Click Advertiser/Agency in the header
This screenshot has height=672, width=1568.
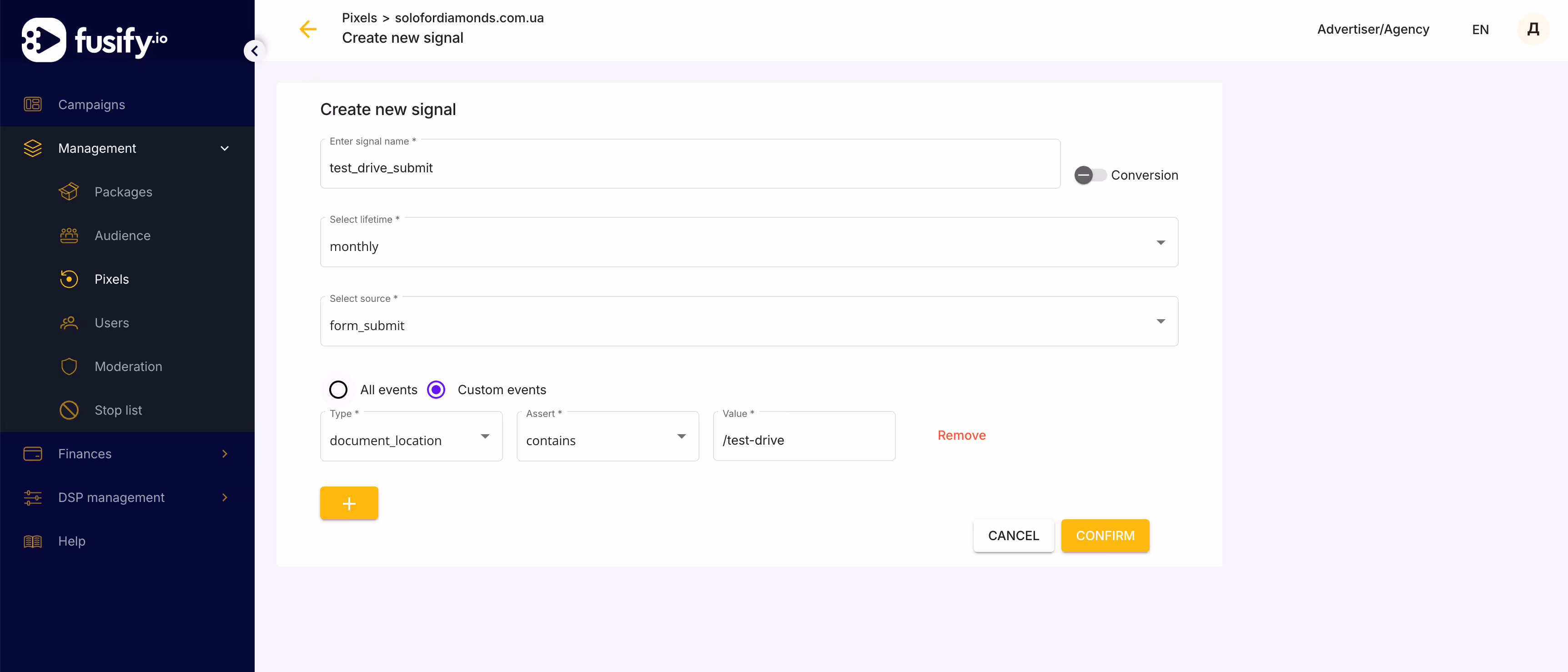click(x=1372, y=29)
